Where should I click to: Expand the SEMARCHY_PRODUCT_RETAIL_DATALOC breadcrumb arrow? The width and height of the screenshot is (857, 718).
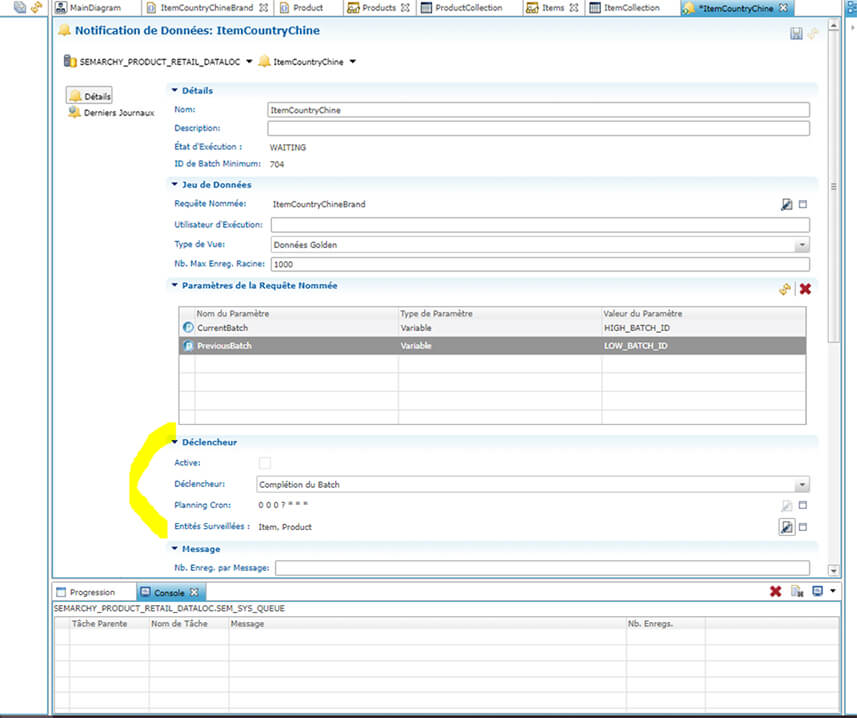[249, 62]
